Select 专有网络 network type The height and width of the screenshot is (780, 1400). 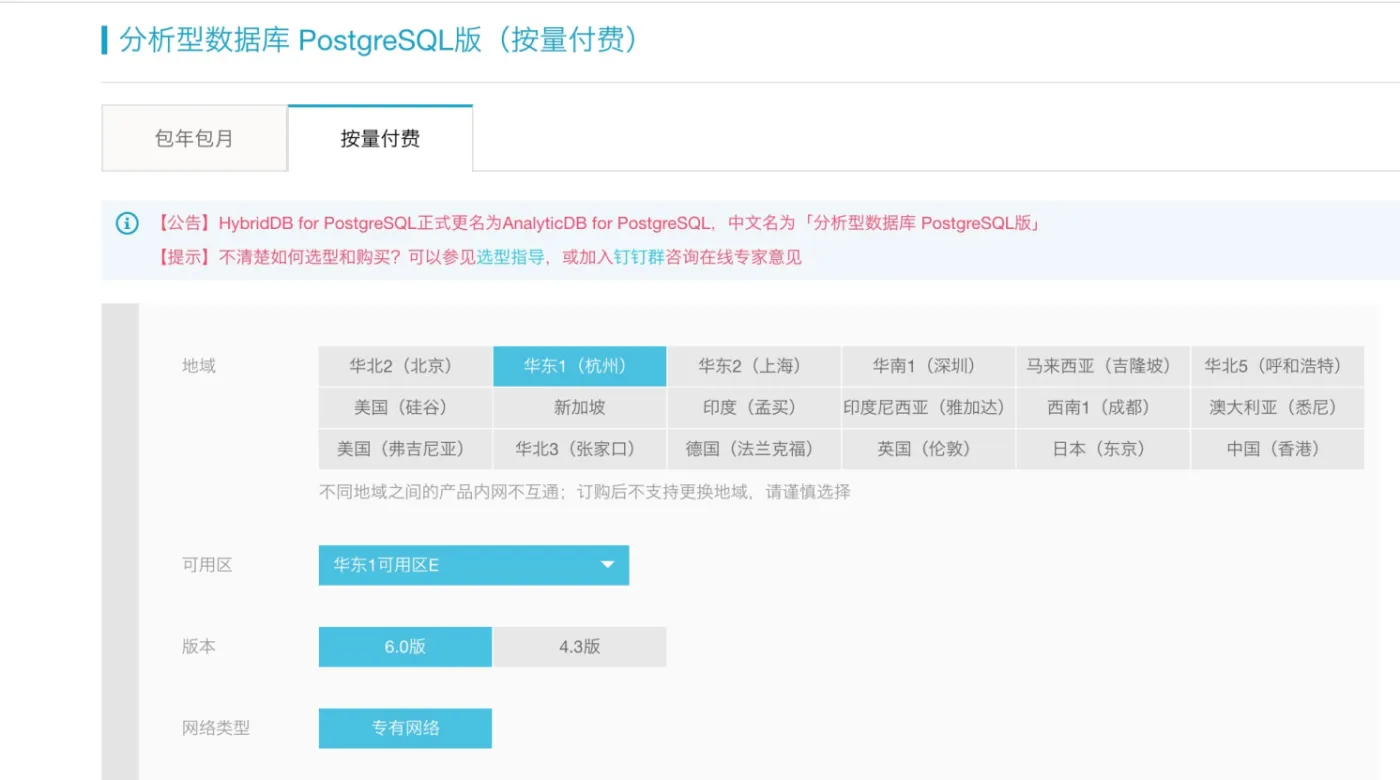(405, 728)
